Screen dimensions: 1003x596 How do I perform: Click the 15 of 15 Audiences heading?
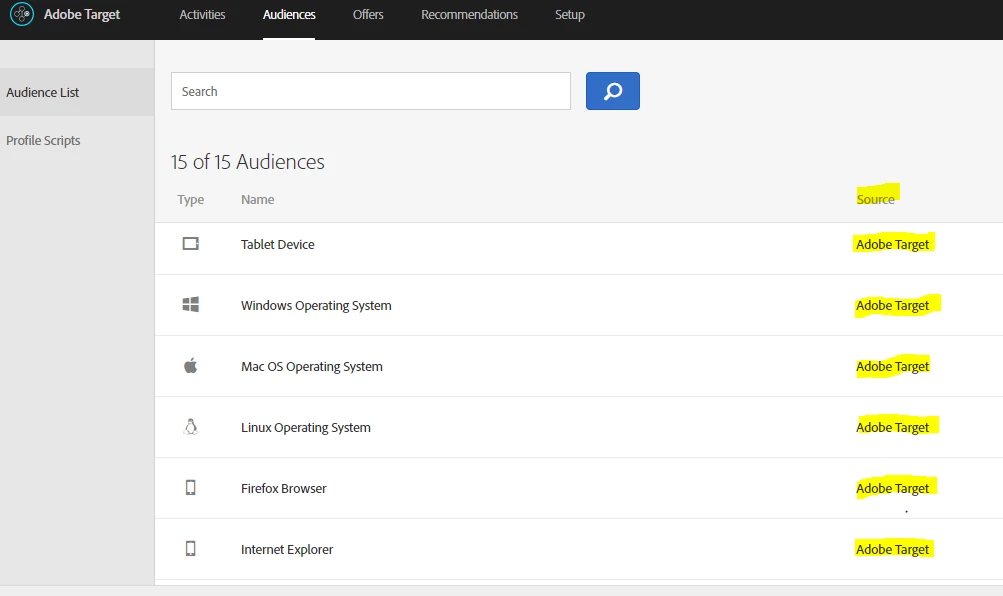[x=248, y=162]
